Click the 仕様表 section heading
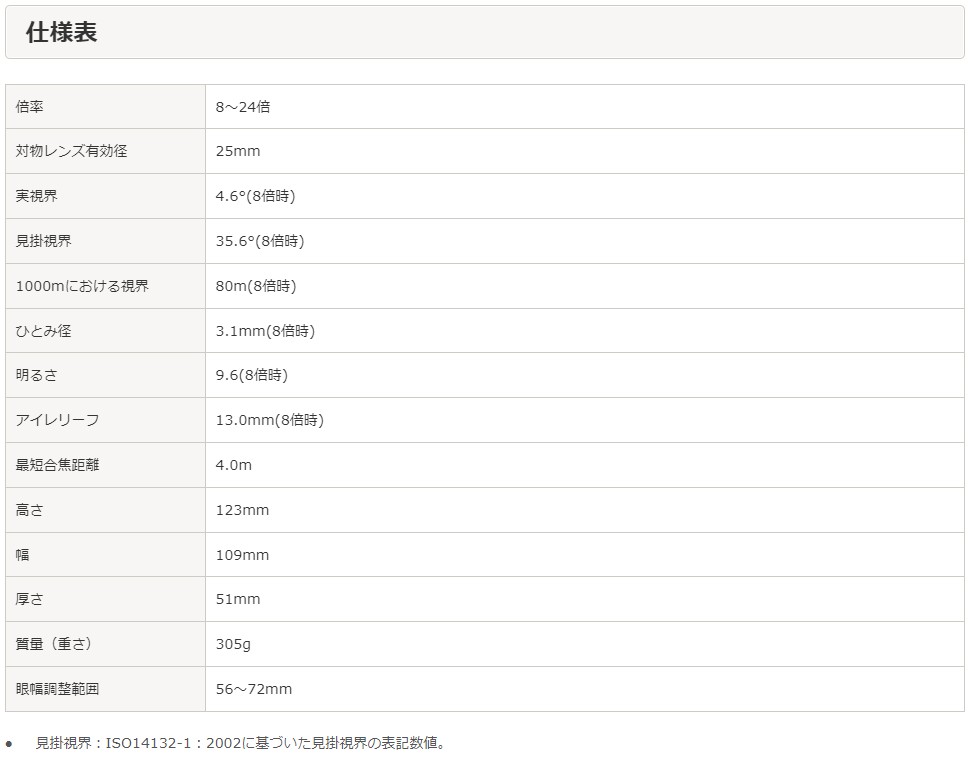Image resolution: width=977 pixels, height=763 pixels. 61,33
